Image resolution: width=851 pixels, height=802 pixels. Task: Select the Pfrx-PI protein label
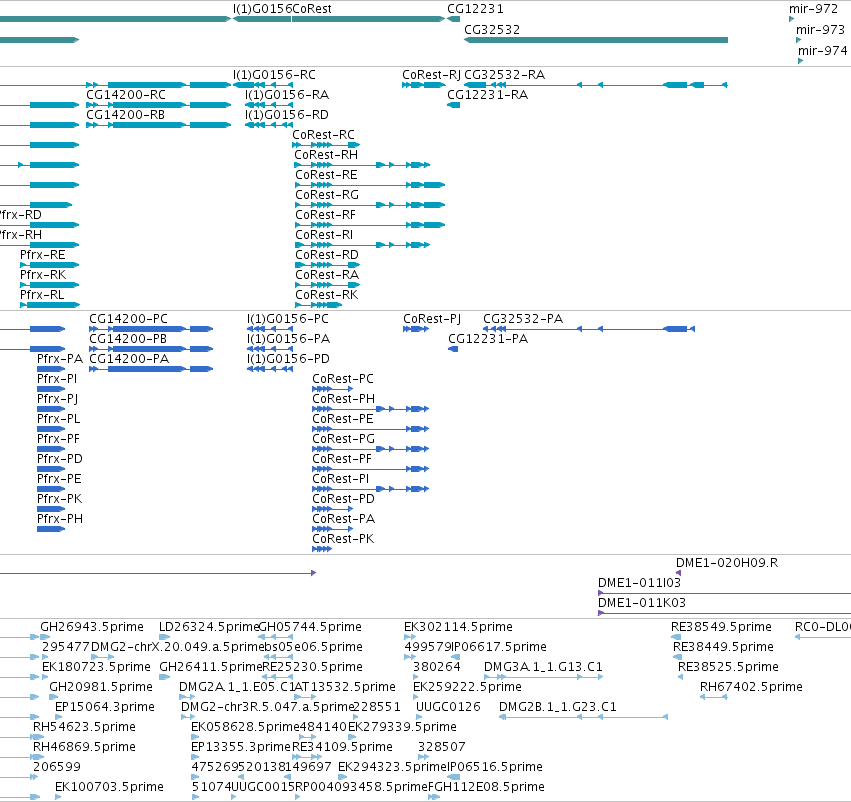57,379
